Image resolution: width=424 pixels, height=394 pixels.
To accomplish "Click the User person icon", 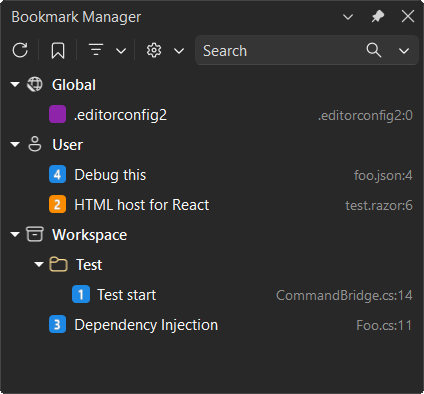I will (35, 144).
